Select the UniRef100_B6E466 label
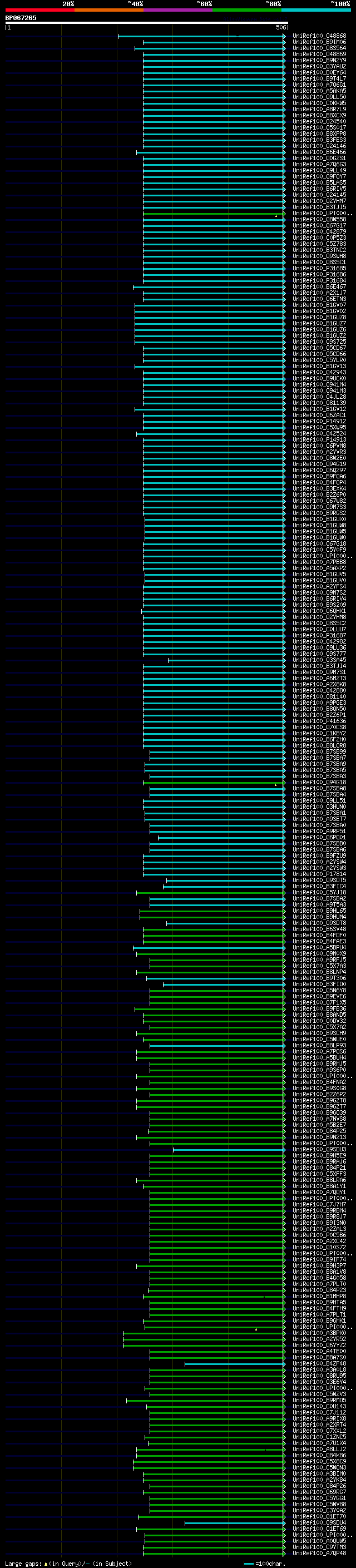The image size is (356, 1568). coord(319,152)
